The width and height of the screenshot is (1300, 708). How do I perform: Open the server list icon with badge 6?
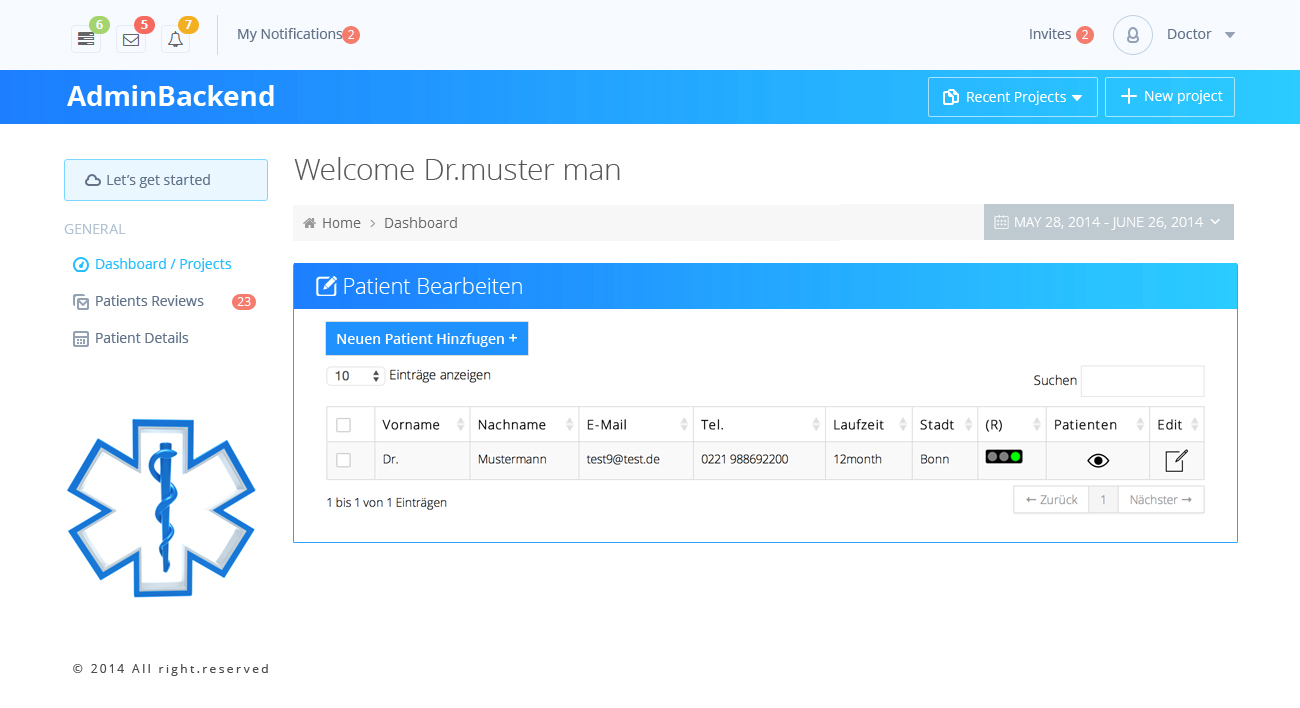coord(86,39)
